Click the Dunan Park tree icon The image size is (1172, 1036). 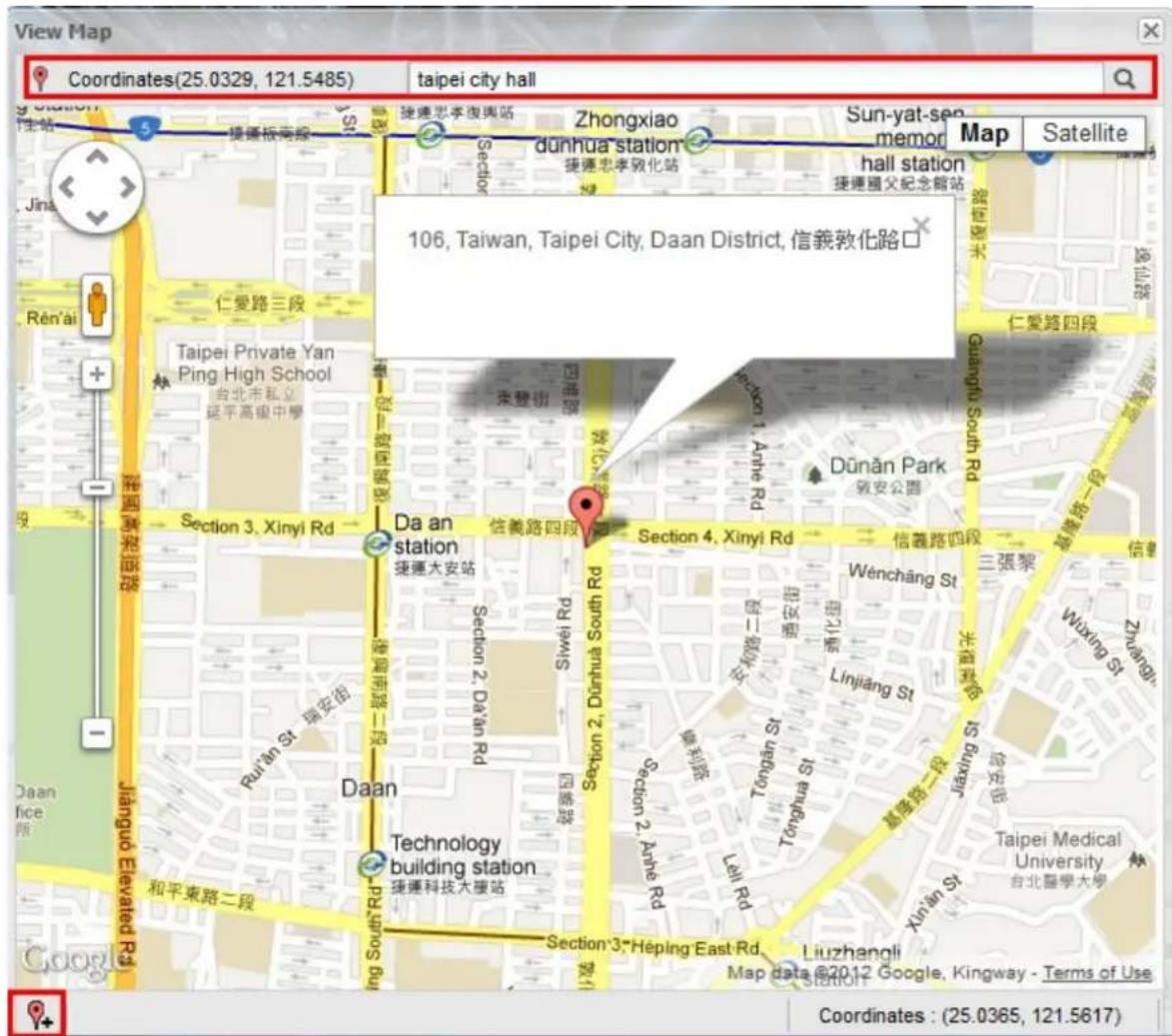(814, 474)
